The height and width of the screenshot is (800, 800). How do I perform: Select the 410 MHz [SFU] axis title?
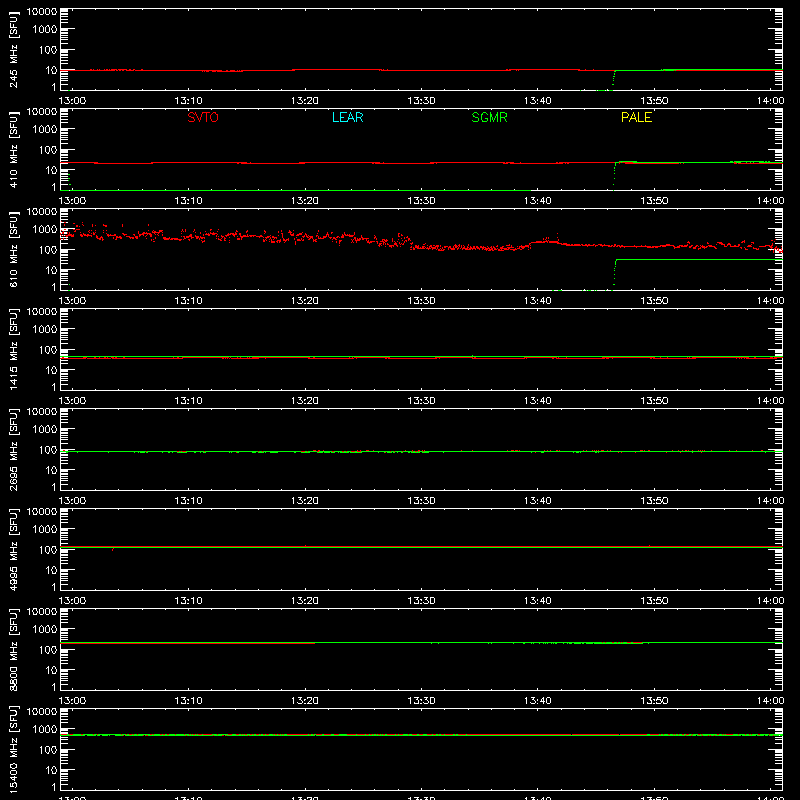coord(13,149)
